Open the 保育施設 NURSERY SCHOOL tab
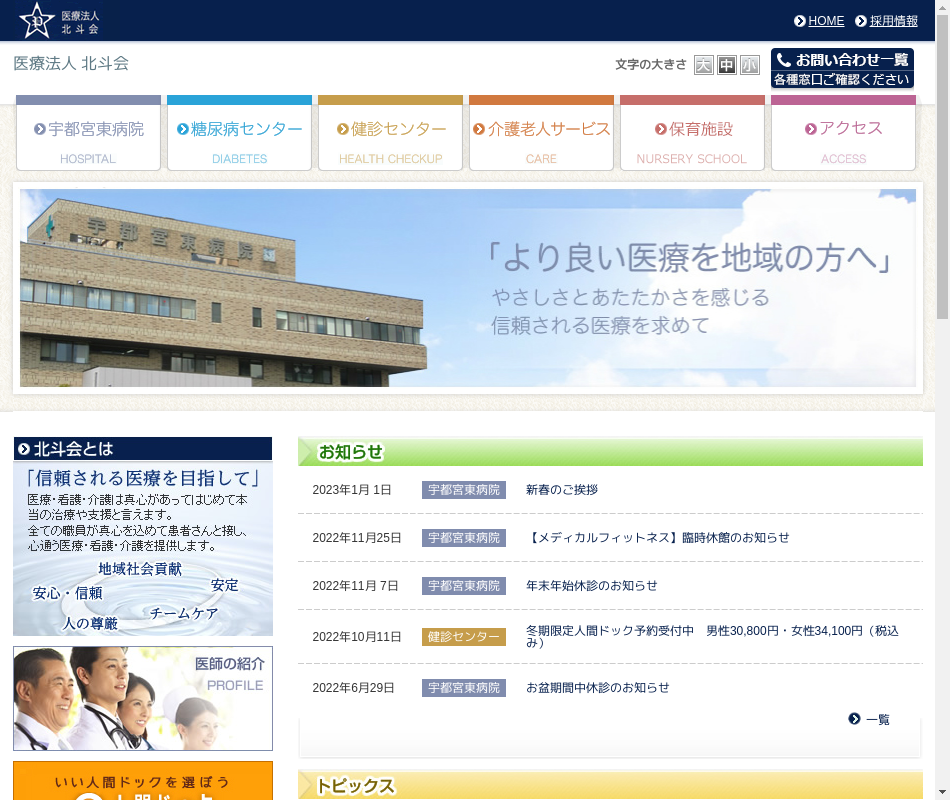This screenshot has width=950, height=800. click(x=692, y=134)
